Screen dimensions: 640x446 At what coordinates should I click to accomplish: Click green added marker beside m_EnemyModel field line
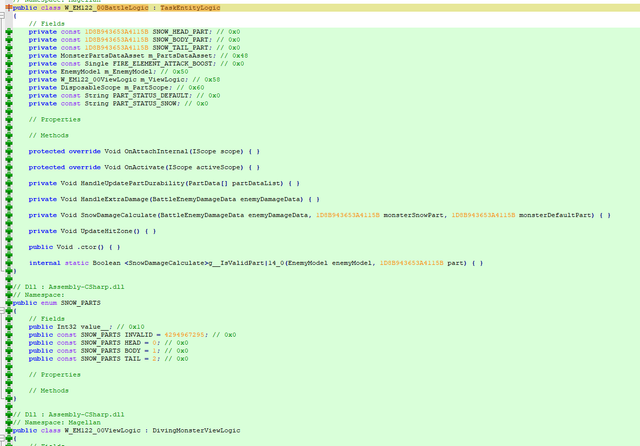click(9, 71)
